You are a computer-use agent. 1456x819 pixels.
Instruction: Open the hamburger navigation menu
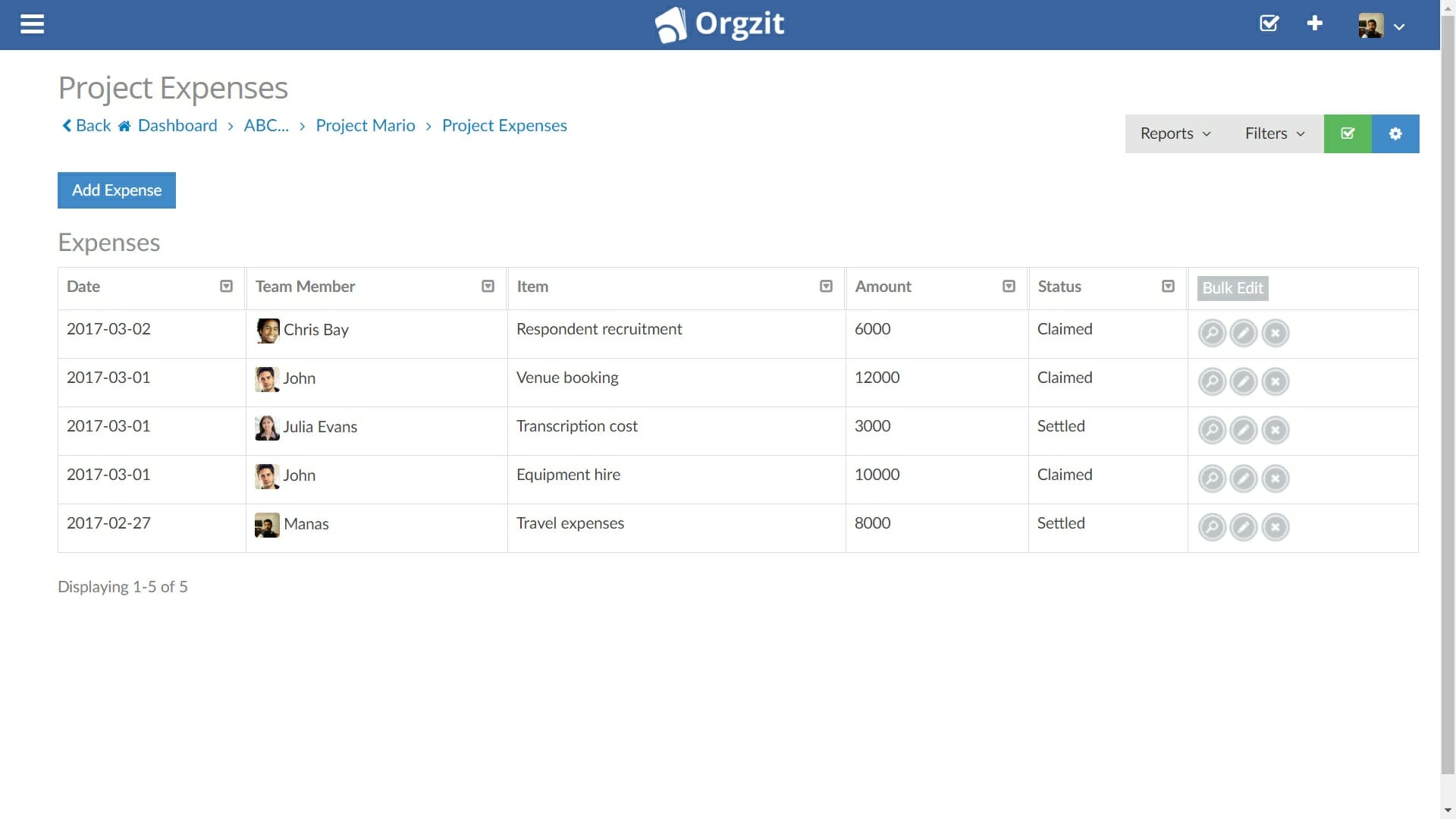pyautogui.click(x=32, y=24)
